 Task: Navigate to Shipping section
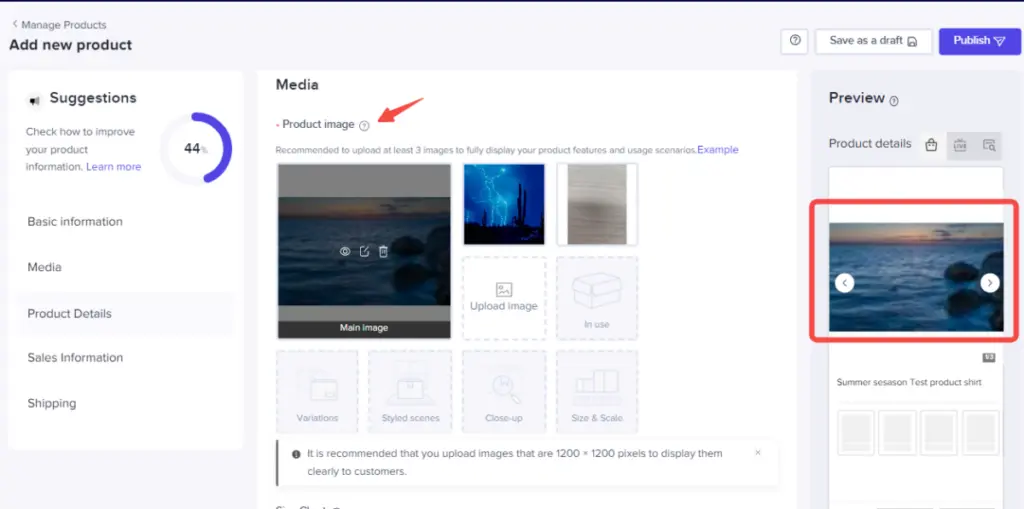click(52, 404)
